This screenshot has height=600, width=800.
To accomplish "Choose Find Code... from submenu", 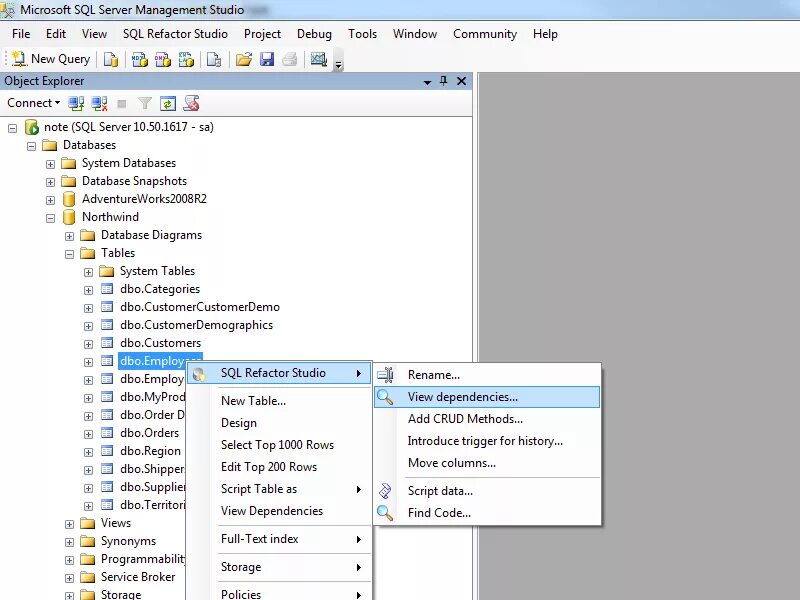I will pos(487,513).
